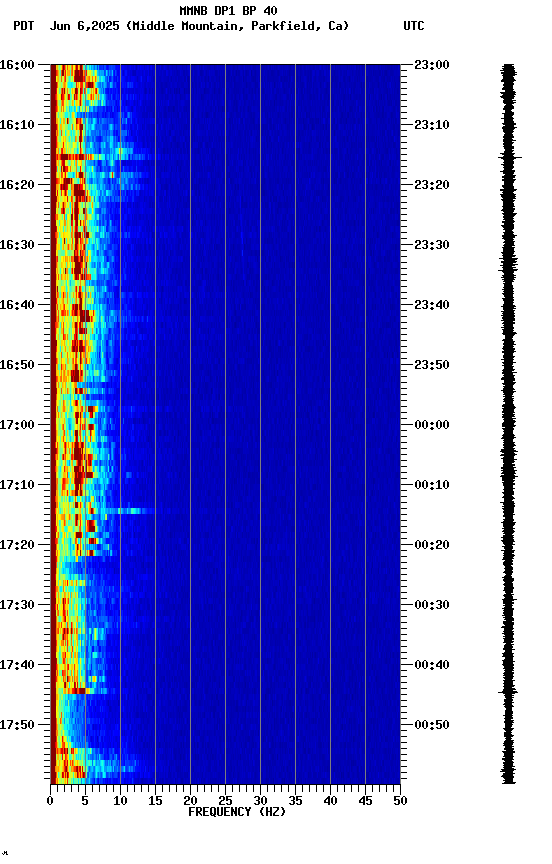Click the "00:00" UTC time label
552x864 pixels.
tap(432, 425)
